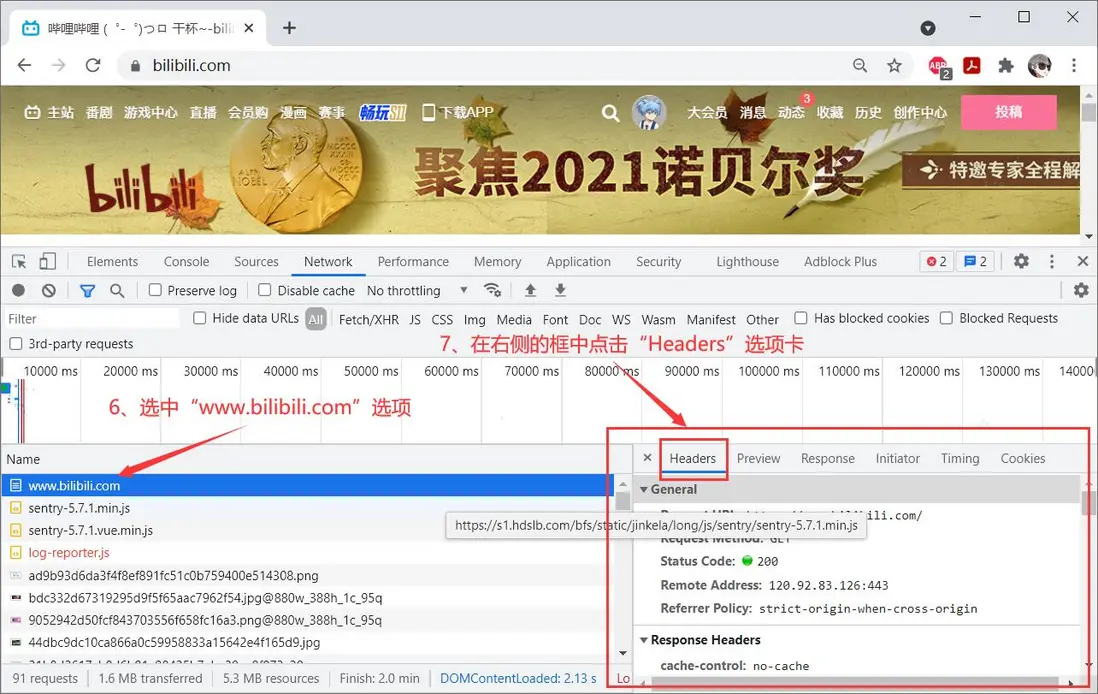
Task: Open the Performance tab
Action: [413, 261]
